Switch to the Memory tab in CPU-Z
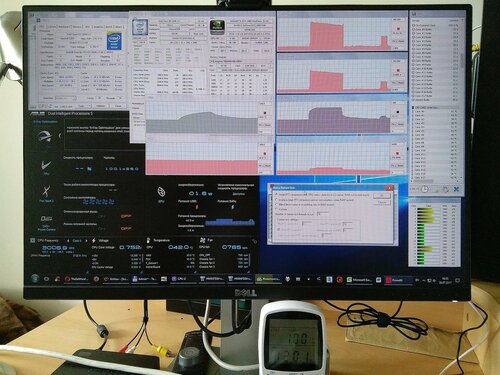 (x=77, y=27)
